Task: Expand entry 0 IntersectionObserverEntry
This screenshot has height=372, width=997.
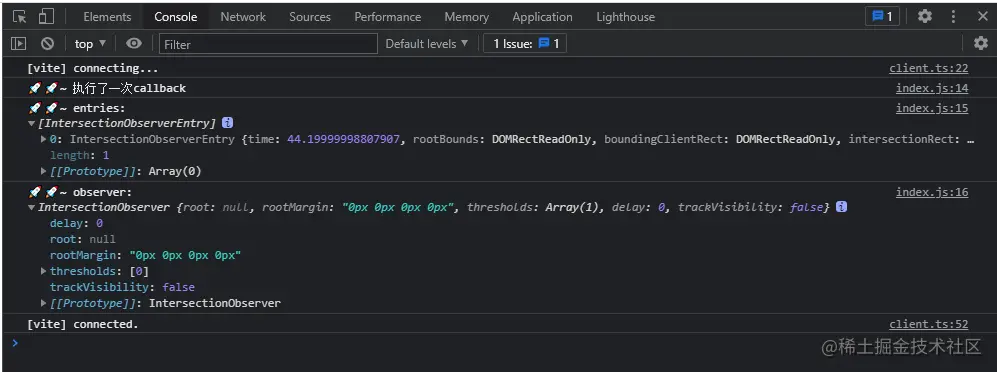Action: [44, 139]
